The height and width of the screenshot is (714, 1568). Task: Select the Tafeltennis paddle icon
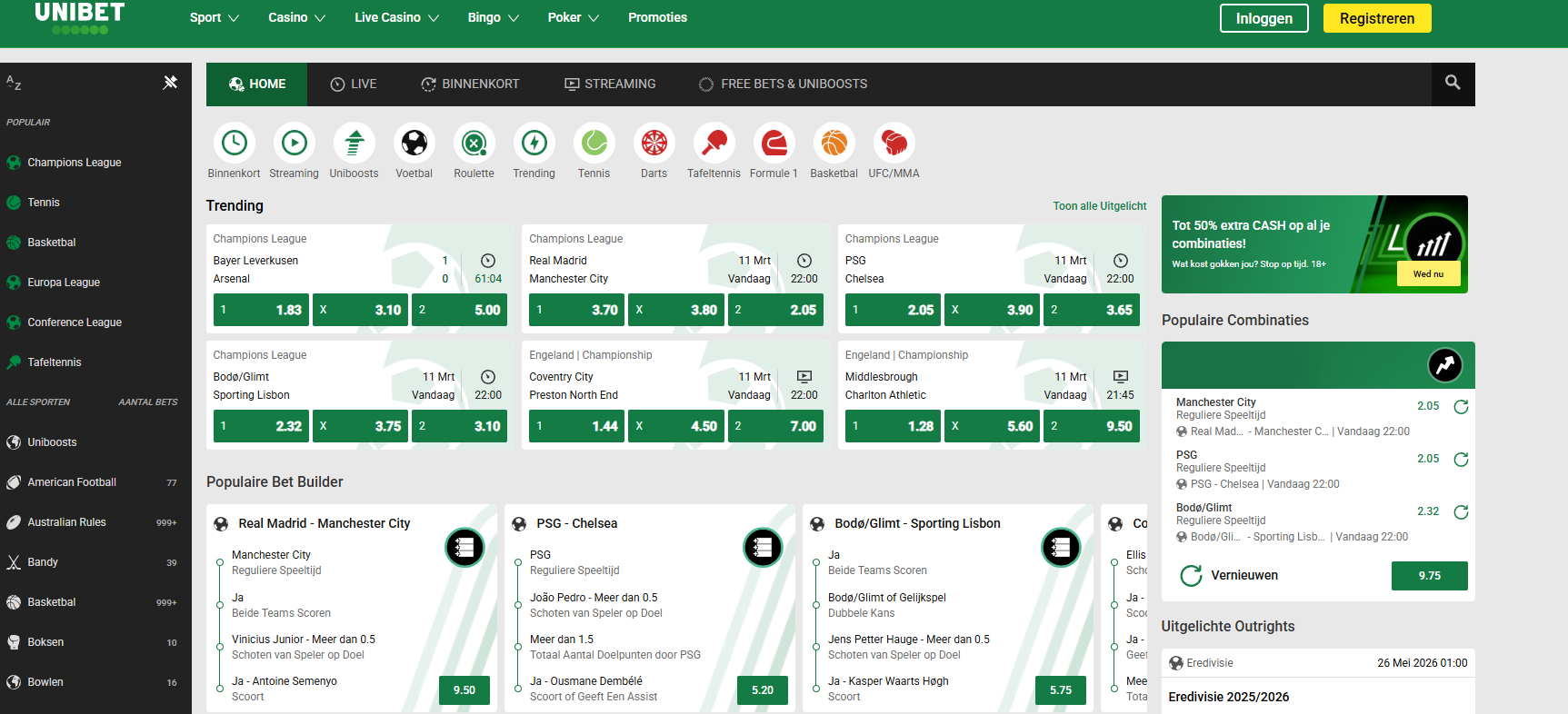(714, 143)
